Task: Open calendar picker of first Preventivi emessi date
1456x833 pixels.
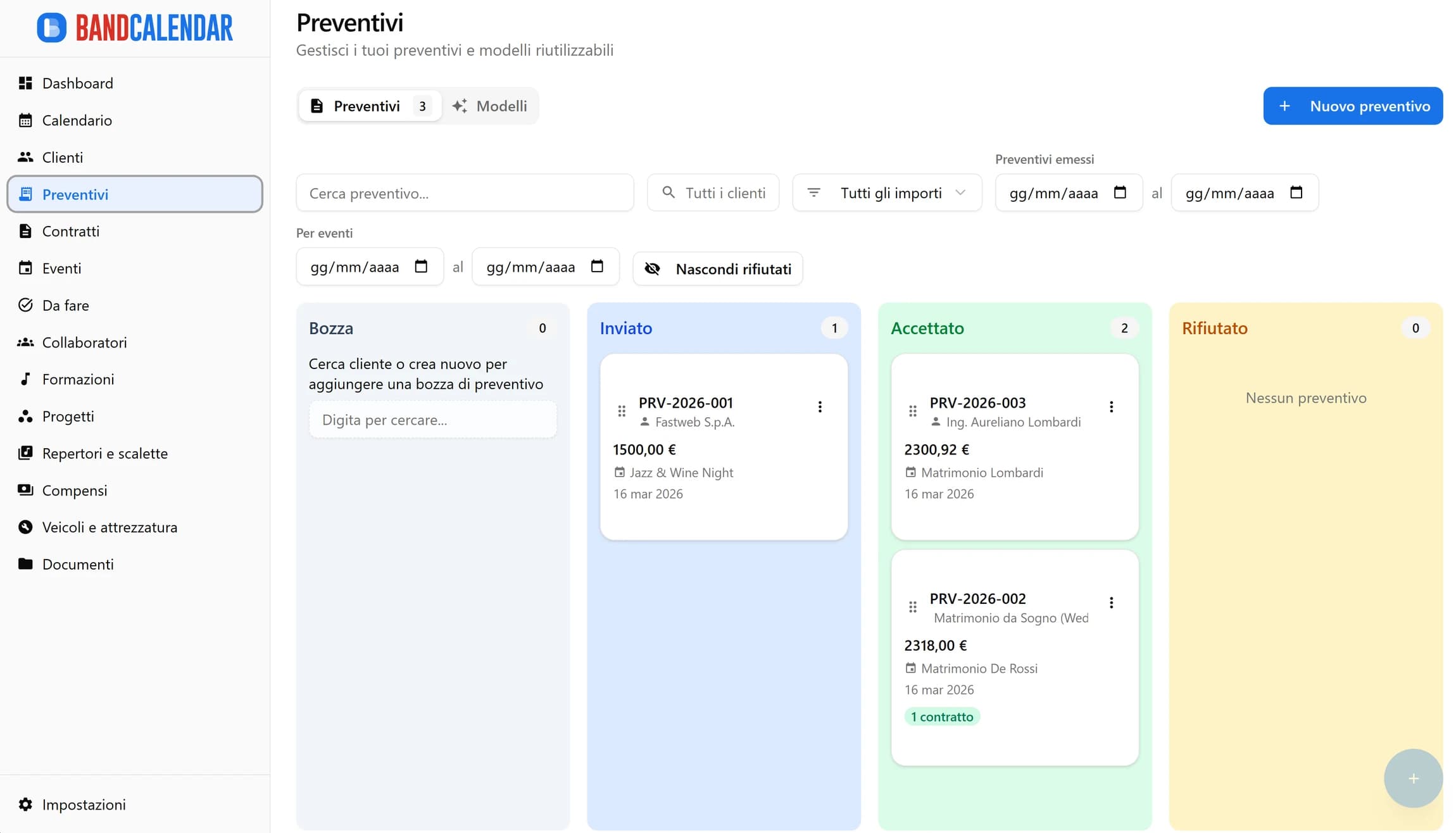Action: point(1119,192)
